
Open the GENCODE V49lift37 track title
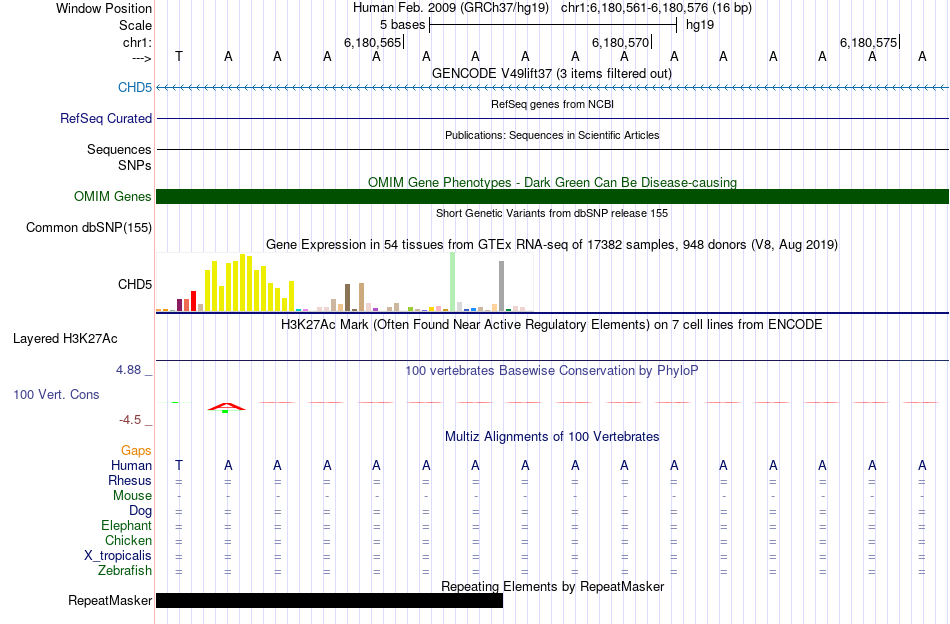point(552,73)
